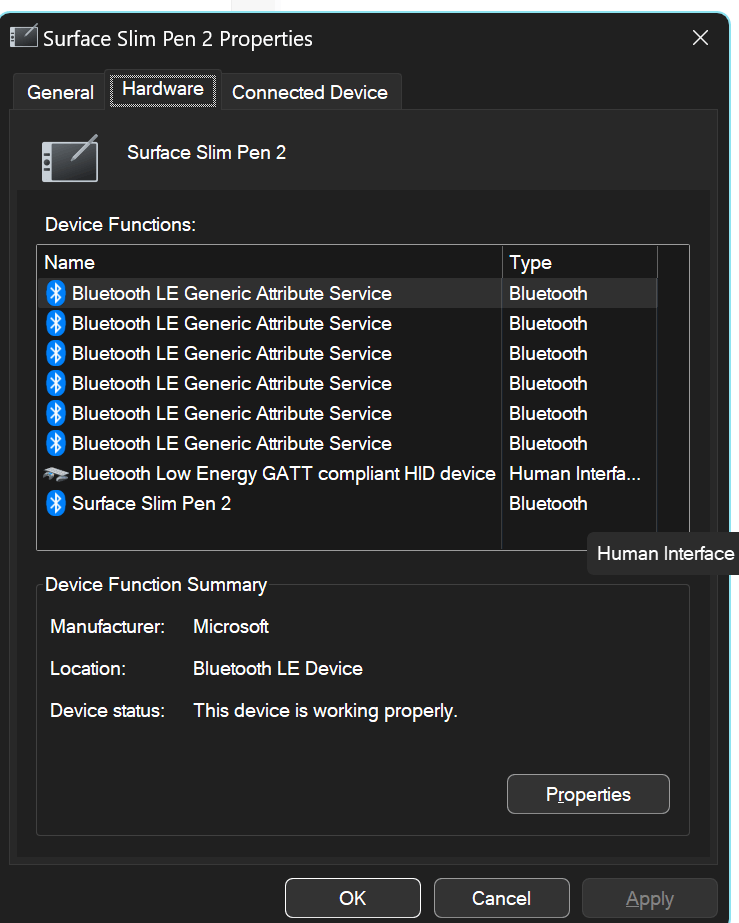Click the Location value Bluetooth LE Device
Screen dimensions: 739x923
click(x=278, y=668)
